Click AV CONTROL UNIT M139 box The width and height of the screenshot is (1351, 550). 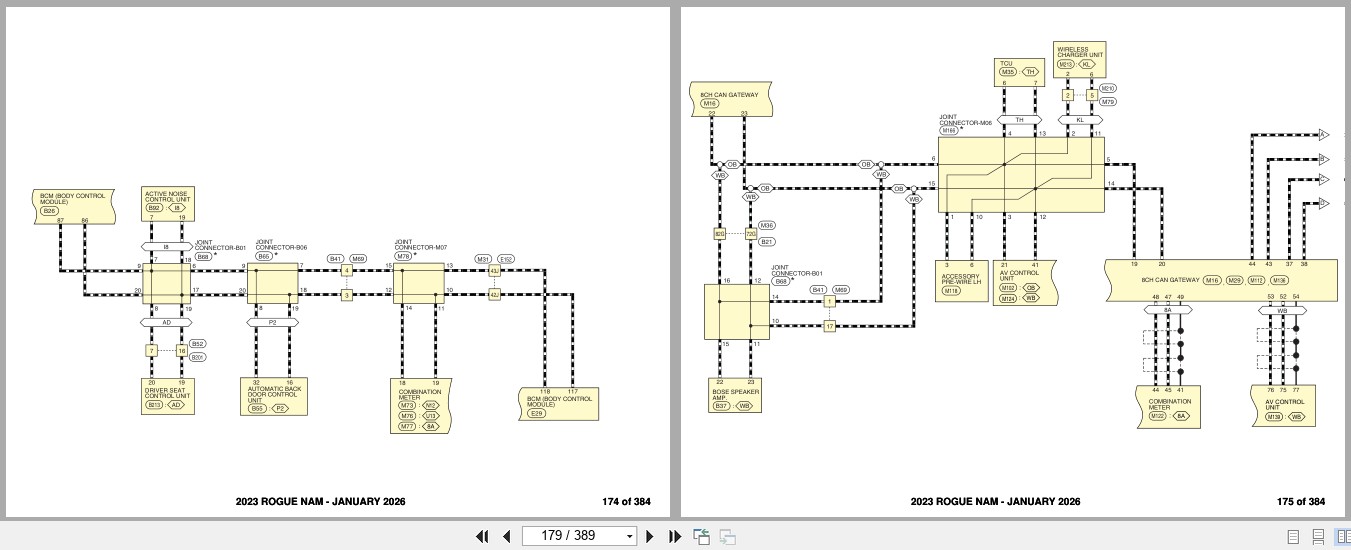(1282, 406)
